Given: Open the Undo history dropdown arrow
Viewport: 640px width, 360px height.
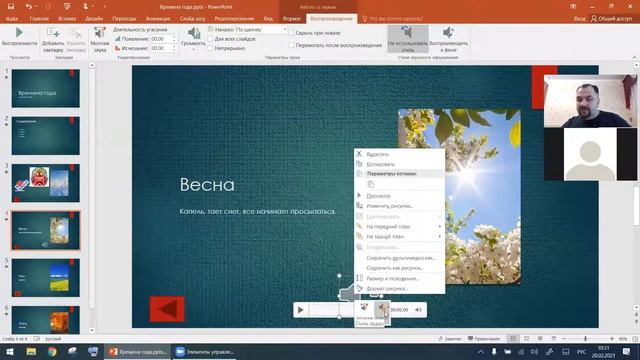Looking at the screenshot, I should point(36,7).
